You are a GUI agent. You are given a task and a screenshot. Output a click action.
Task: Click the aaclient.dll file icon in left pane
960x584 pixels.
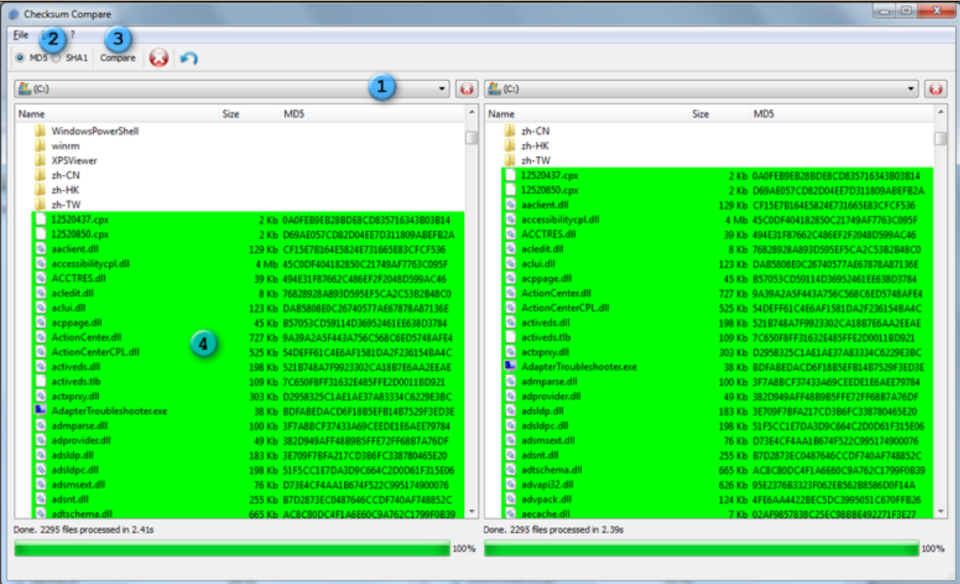coord(40,249)
